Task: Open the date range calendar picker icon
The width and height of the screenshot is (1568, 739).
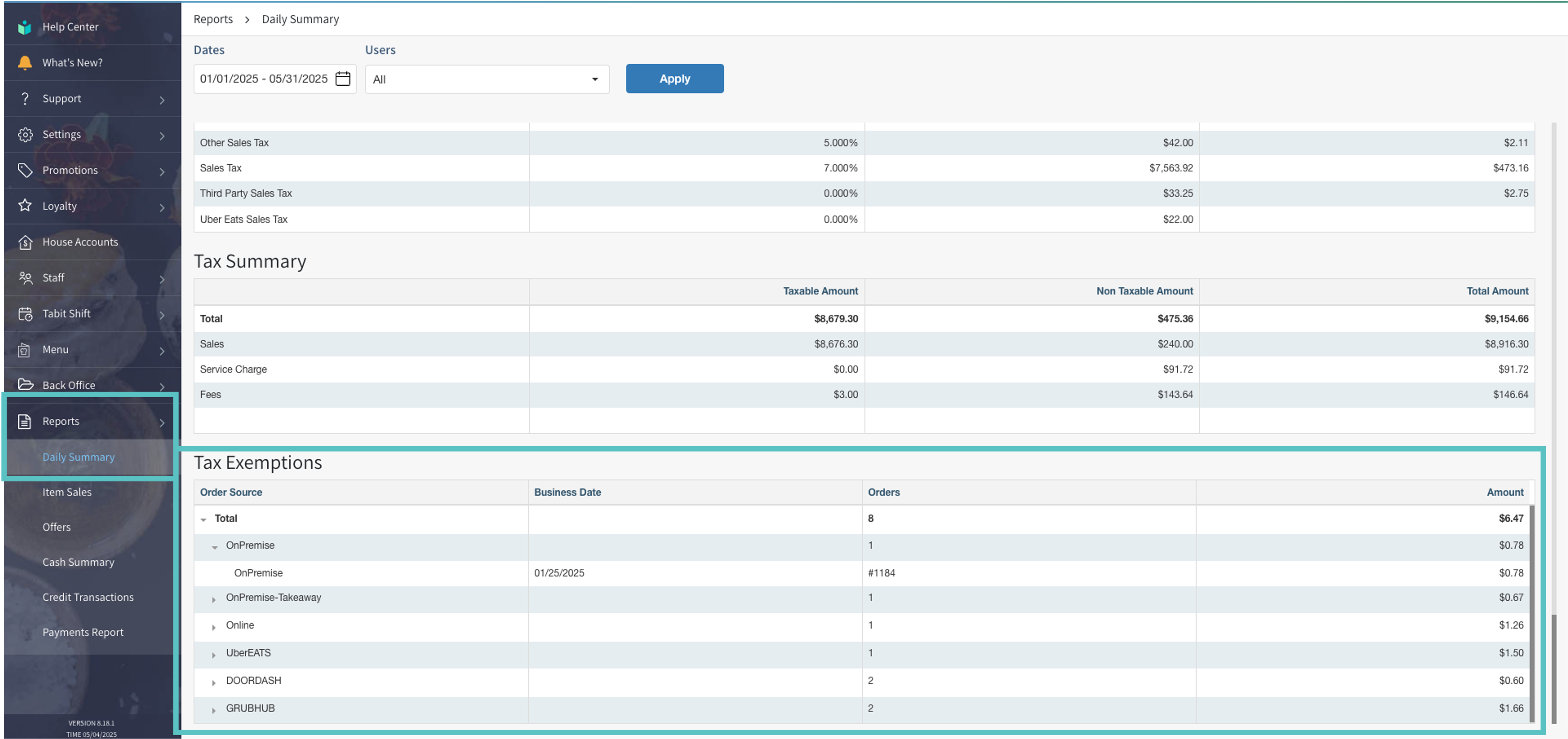Action: [x=343, y=79]
